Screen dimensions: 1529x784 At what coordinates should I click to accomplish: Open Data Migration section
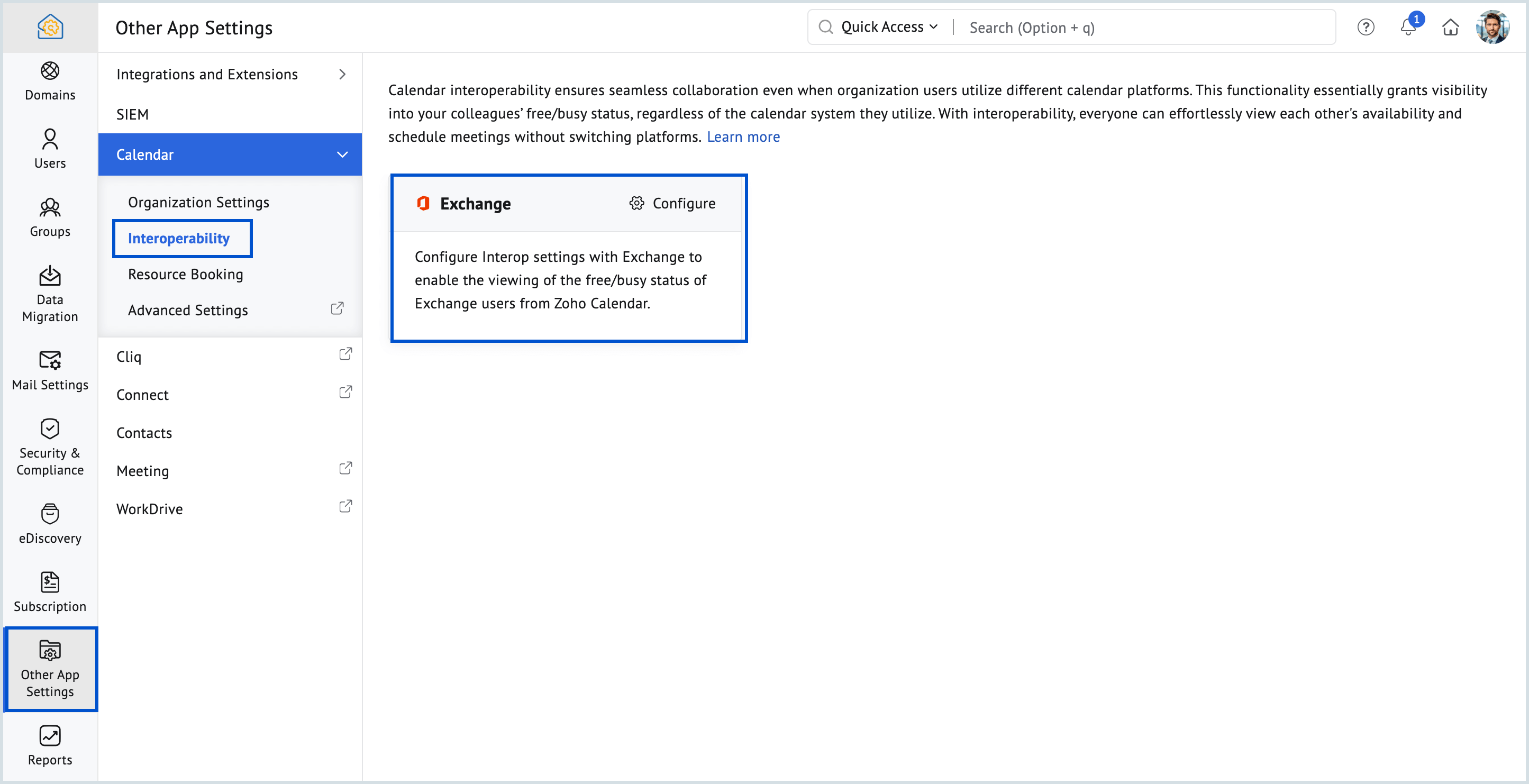coord(50,293)
